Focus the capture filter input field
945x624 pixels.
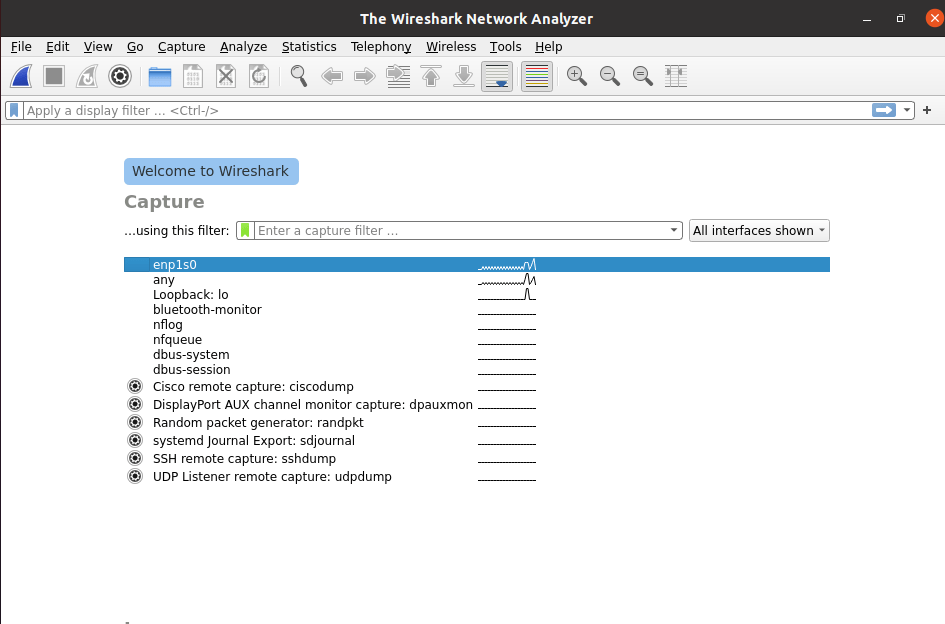coord(461,230)
